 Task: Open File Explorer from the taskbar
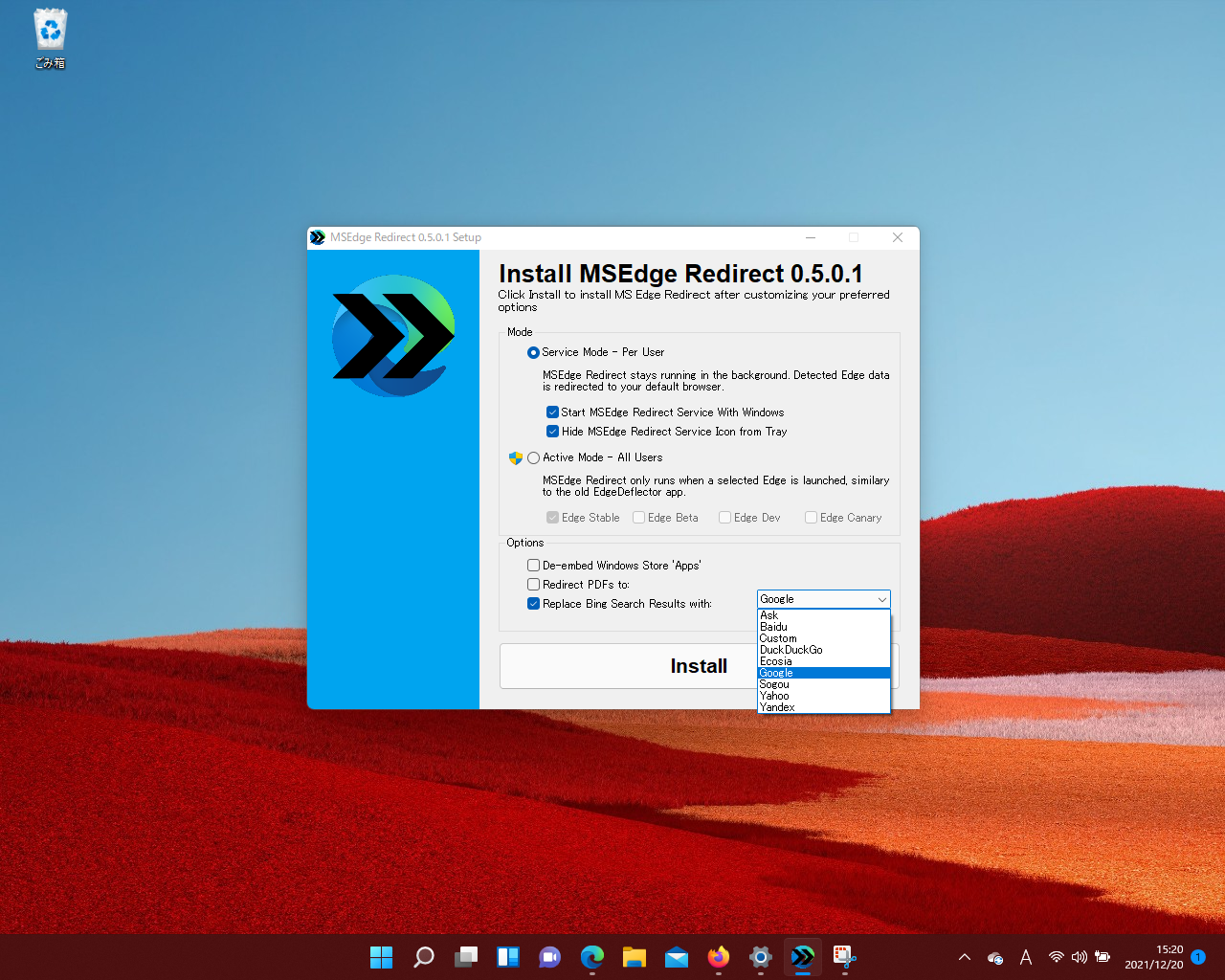[634, 956]
